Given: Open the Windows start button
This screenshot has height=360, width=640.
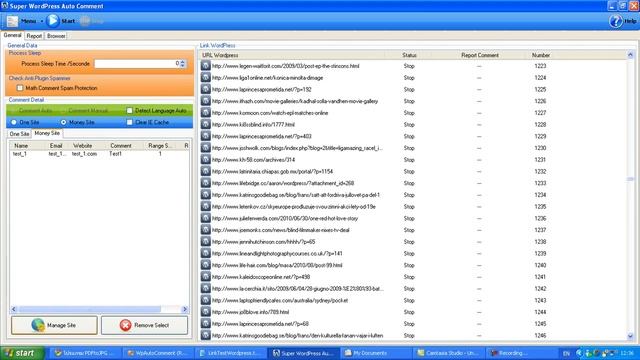Looking at the screenshot, I should 22,353.
